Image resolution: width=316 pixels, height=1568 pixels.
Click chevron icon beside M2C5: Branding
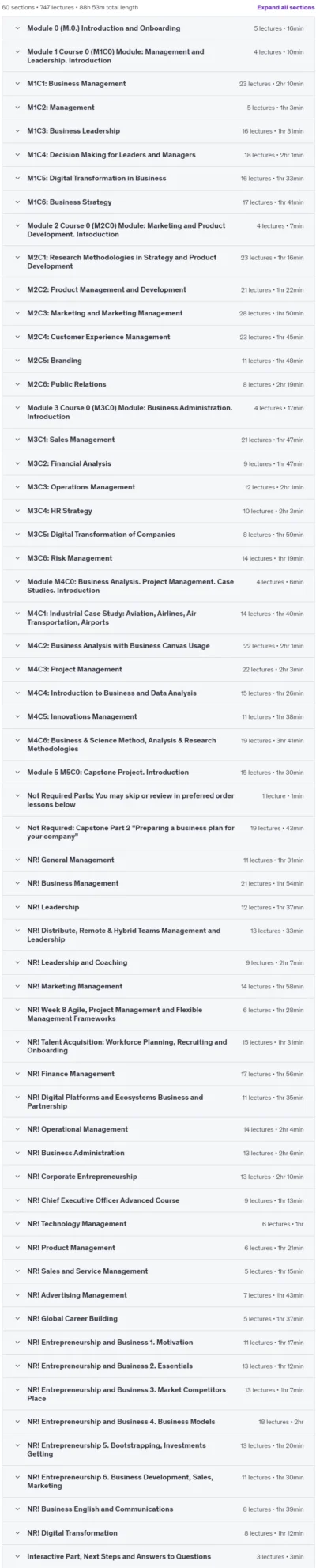[x=17, y=361]
